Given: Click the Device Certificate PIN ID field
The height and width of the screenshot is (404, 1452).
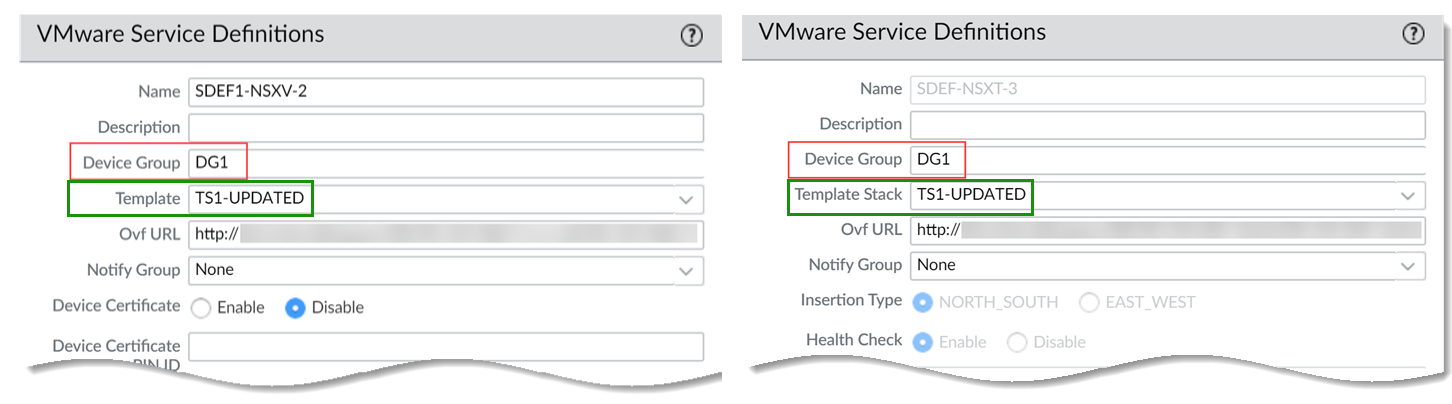Looking at the screenshot, I should (x=445, y=347).
